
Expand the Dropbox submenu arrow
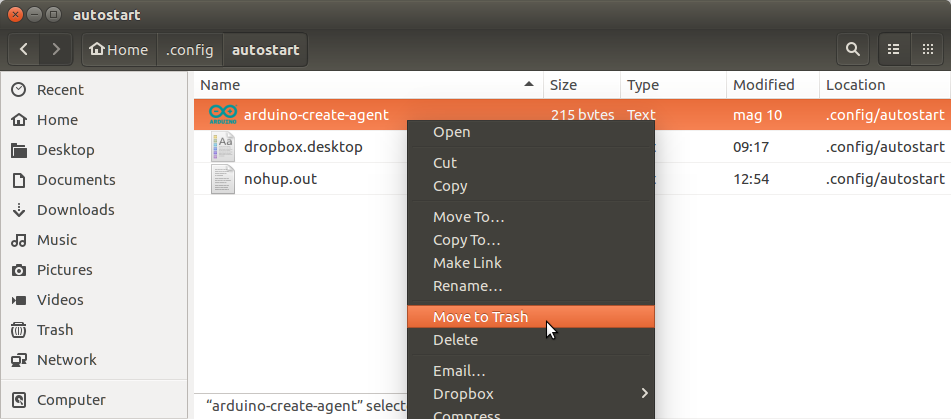644,394
